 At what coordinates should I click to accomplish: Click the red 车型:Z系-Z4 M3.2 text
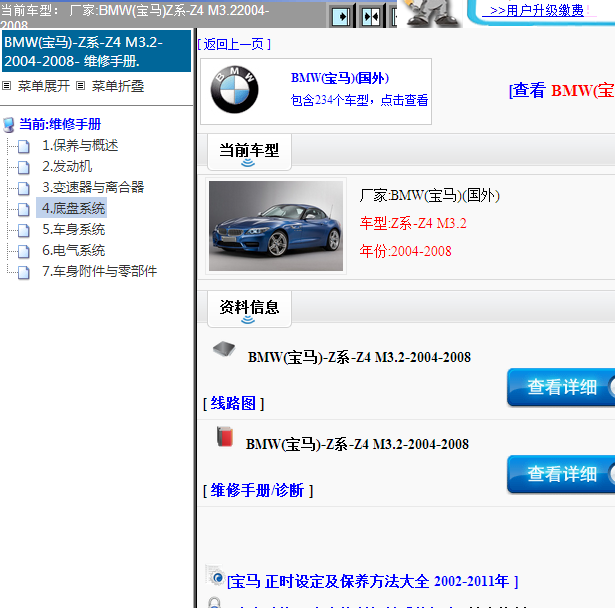point(413,223)
